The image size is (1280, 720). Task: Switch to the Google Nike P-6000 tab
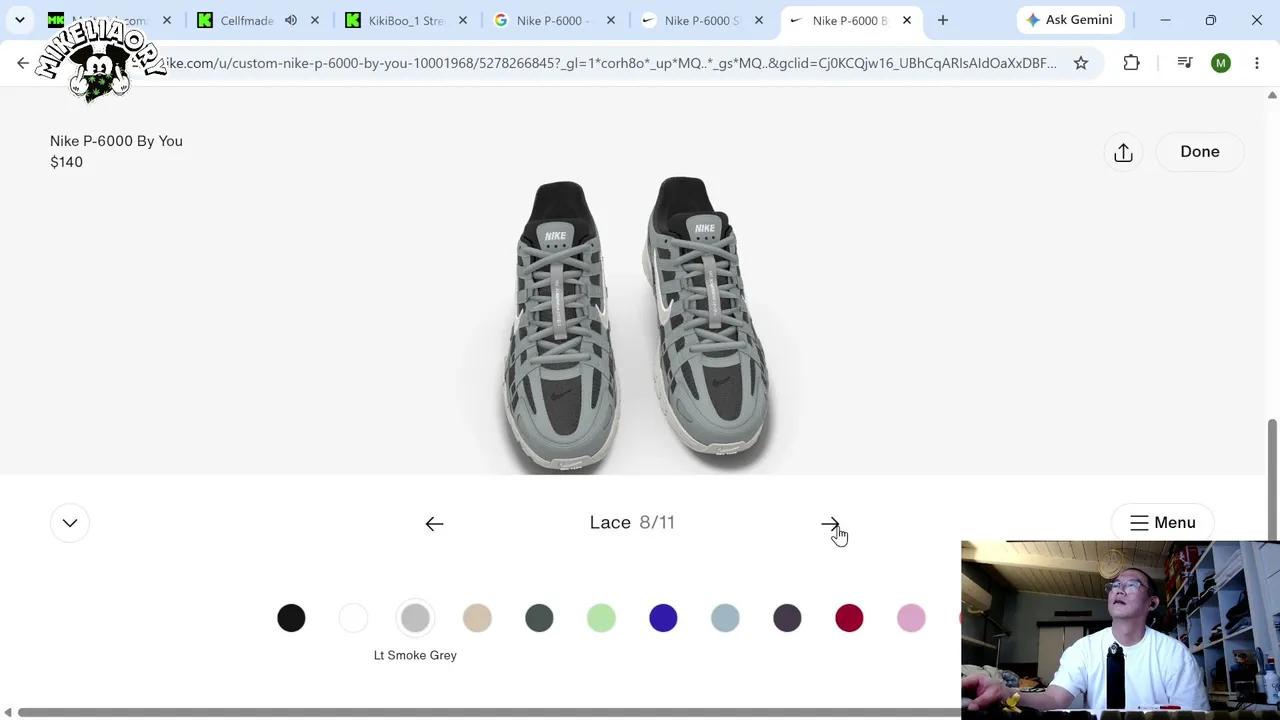click(553, 20)
